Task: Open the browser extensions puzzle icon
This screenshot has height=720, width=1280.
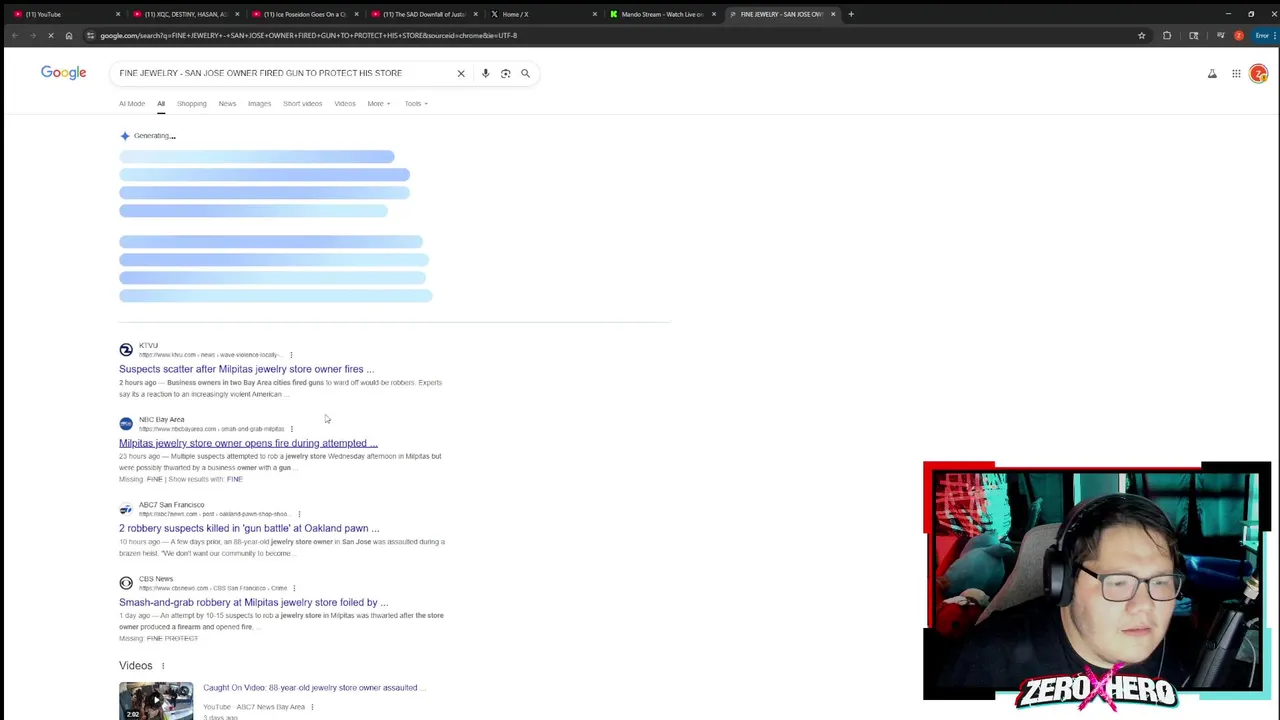Action: [1167, 35]
